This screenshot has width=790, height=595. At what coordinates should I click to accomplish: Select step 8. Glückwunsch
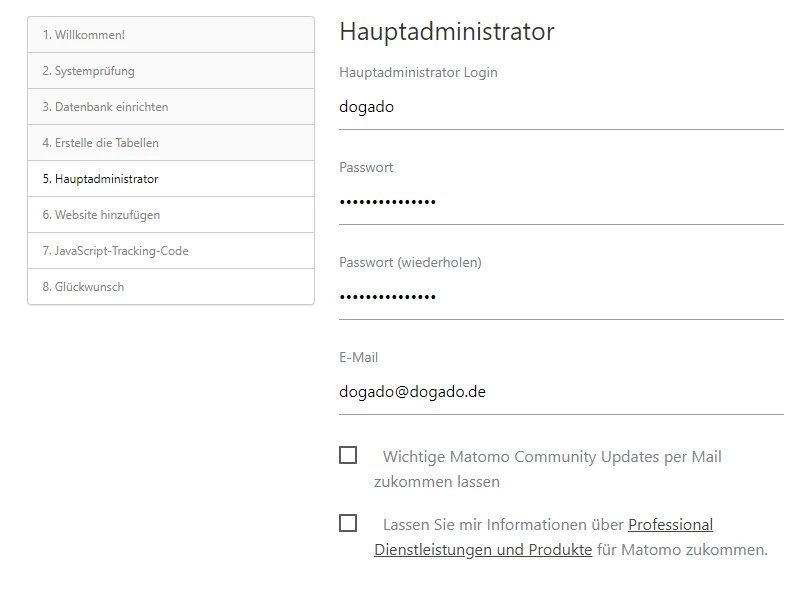[x=83, y=287]
